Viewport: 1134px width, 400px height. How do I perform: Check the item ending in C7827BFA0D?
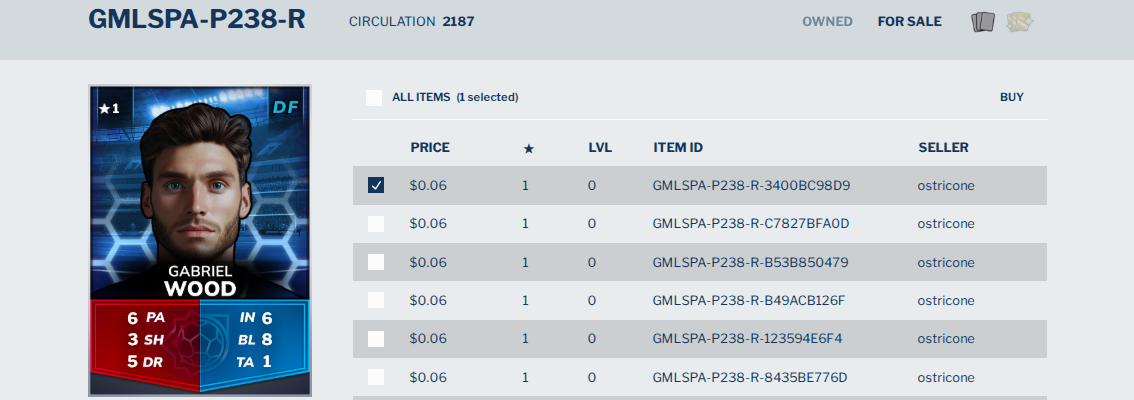[376, 224]
